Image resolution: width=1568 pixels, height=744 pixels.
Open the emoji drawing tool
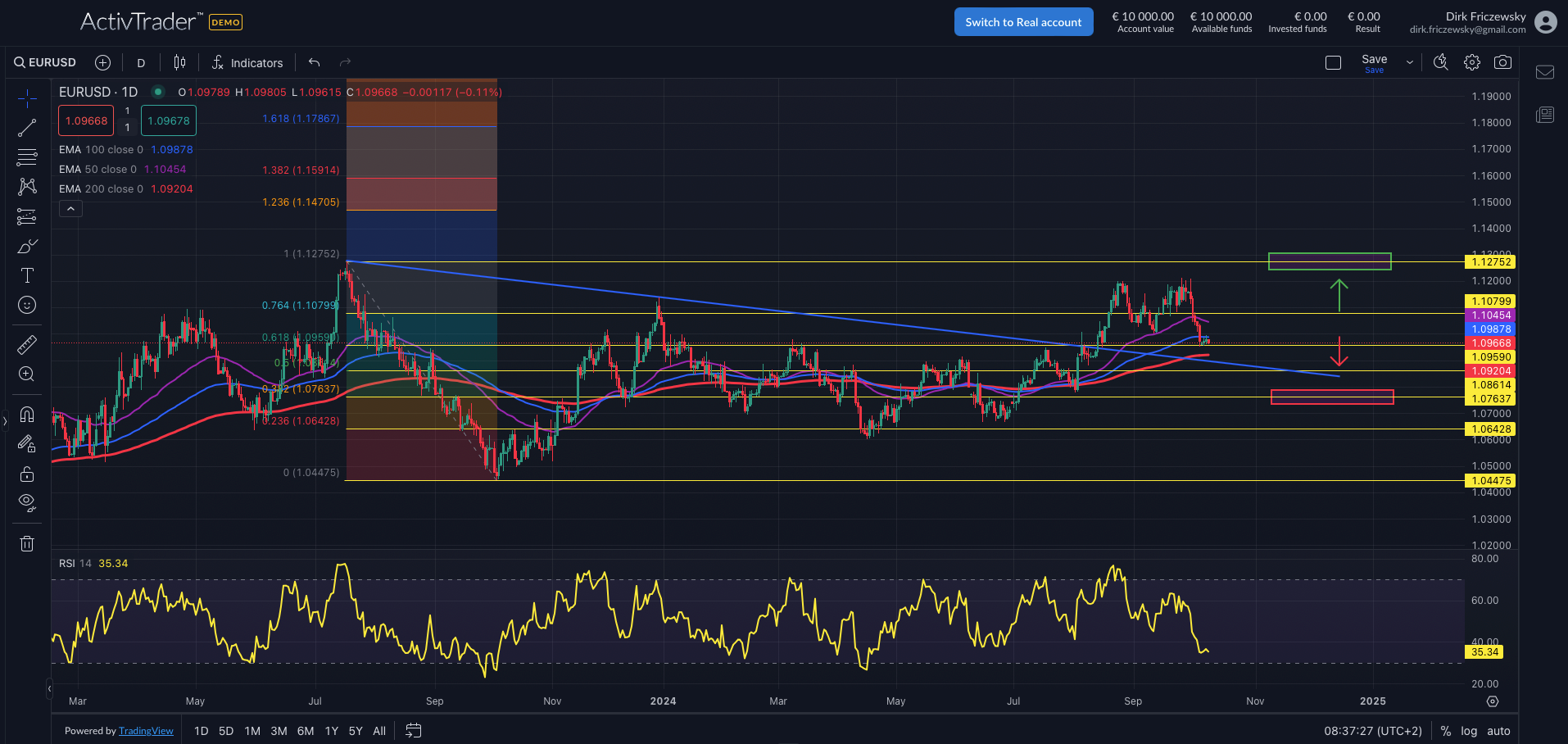click(27, 305)
